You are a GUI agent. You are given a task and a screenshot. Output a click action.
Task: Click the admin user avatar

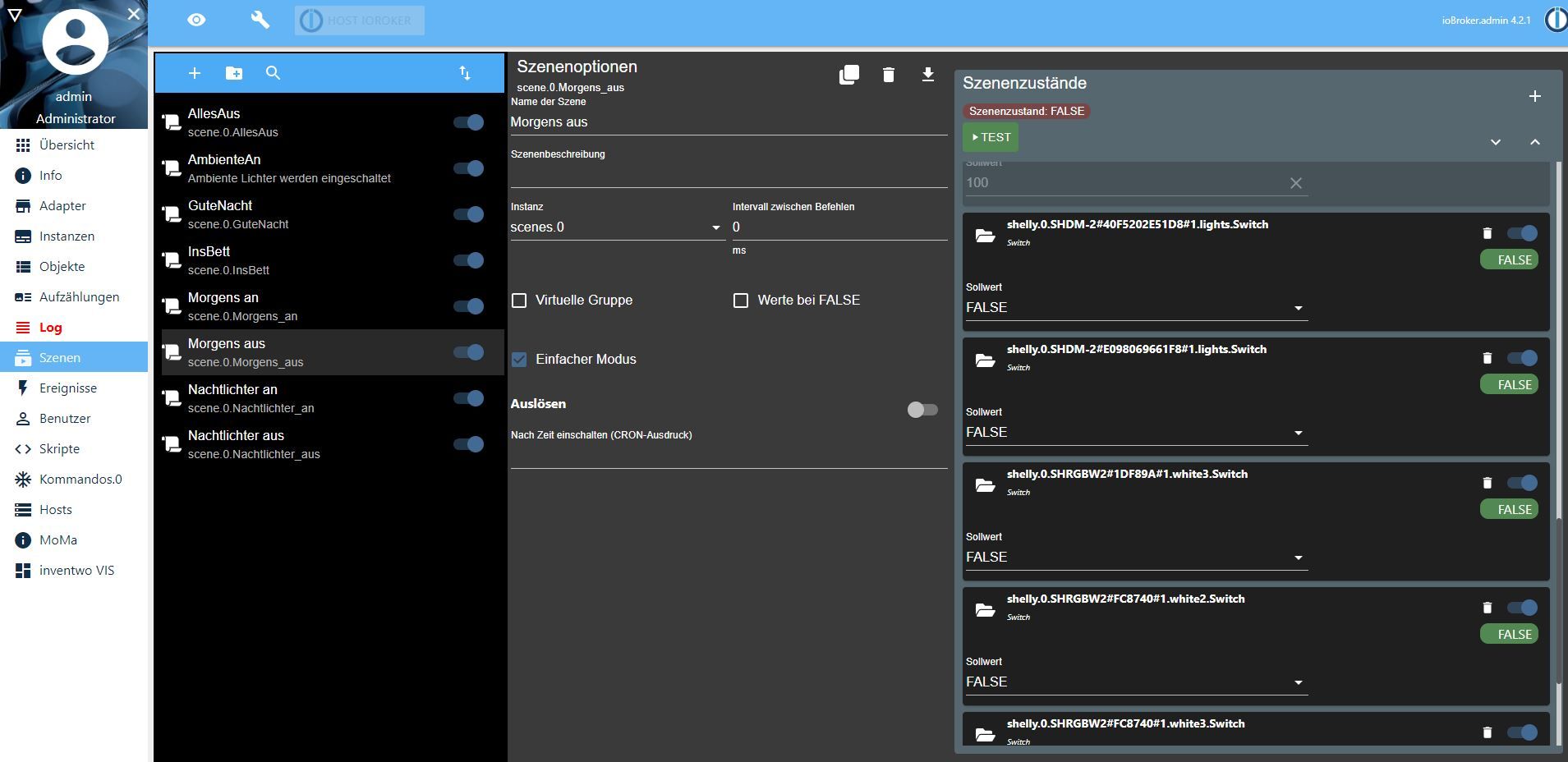click(76, 41)
